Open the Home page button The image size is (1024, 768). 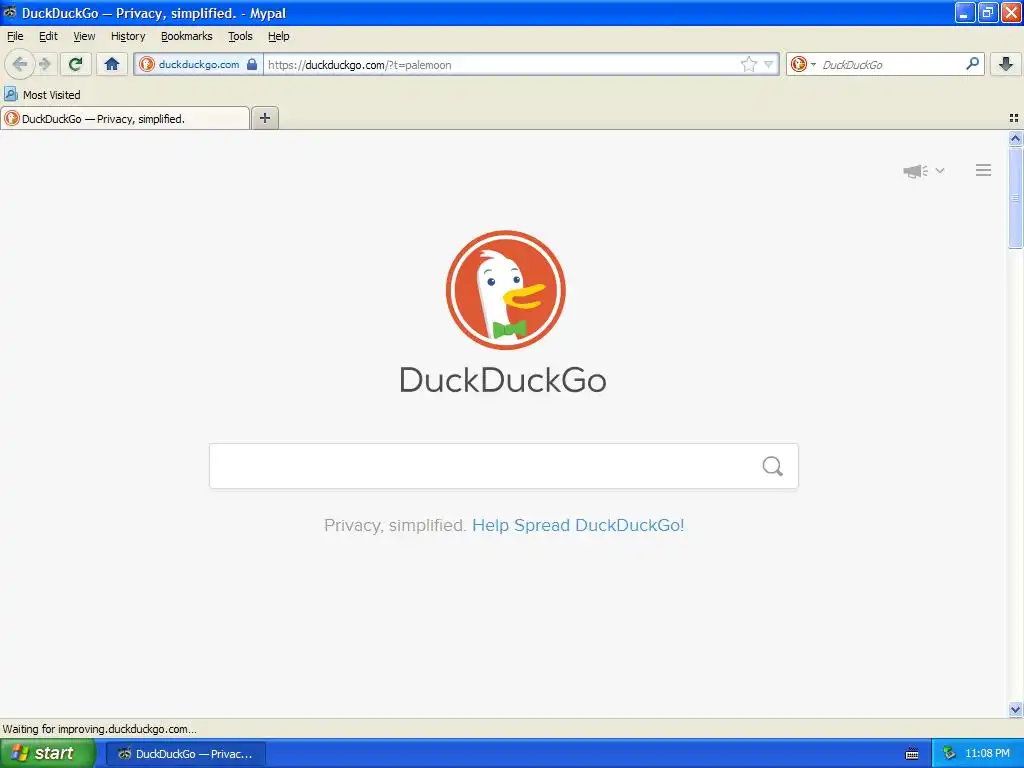pos(112,64)
